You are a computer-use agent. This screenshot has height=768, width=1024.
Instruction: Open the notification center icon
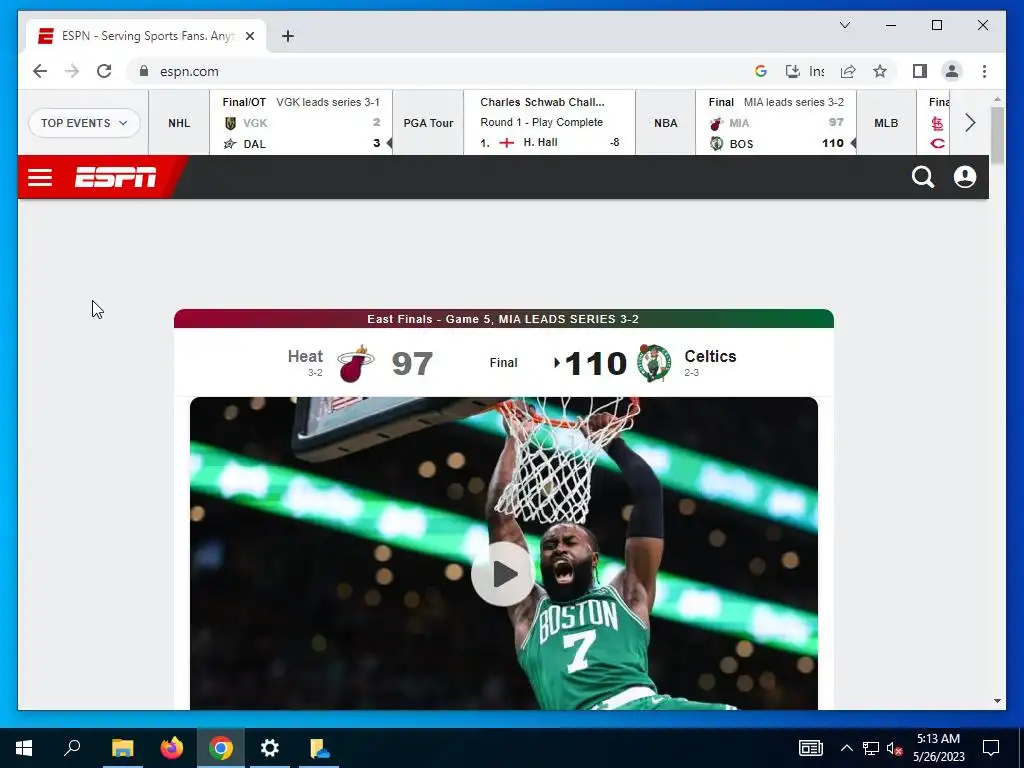[991, 748]
